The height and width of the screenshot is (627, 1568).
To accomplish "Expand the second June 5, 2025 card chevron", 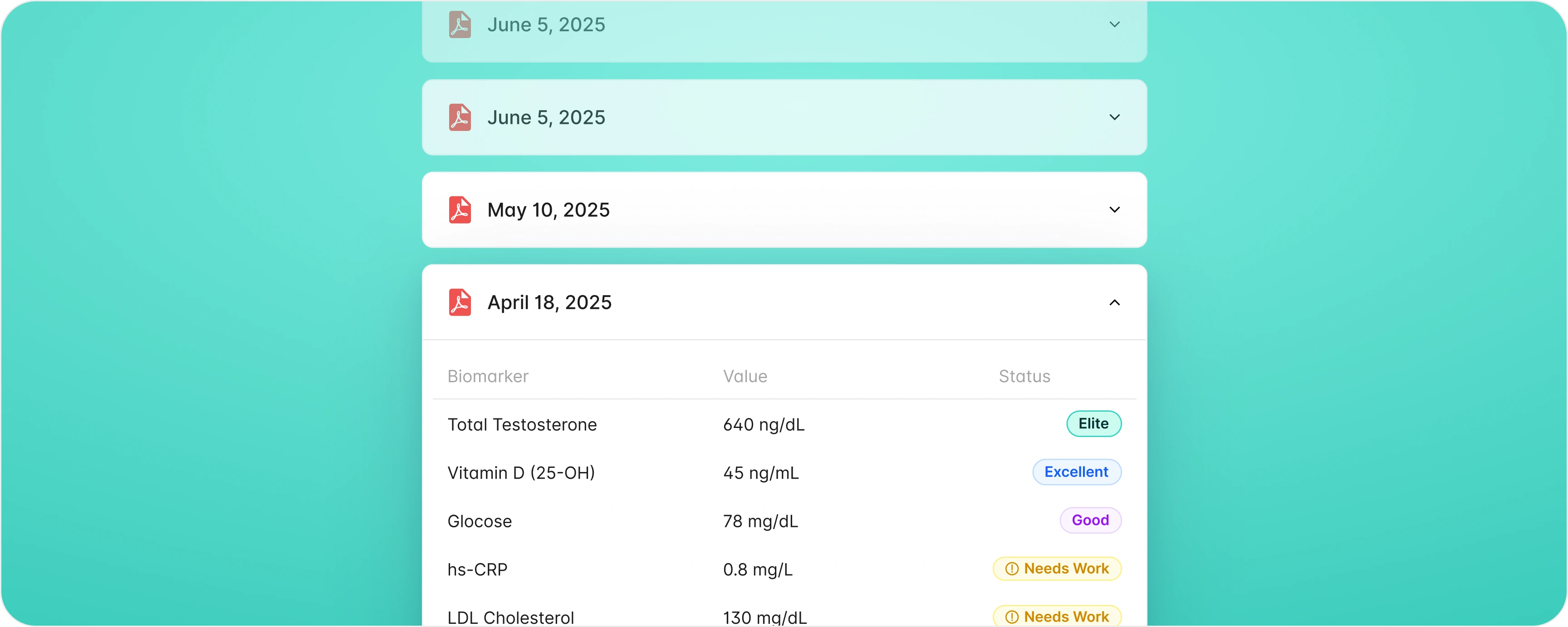I will [x=1114, y=117].
